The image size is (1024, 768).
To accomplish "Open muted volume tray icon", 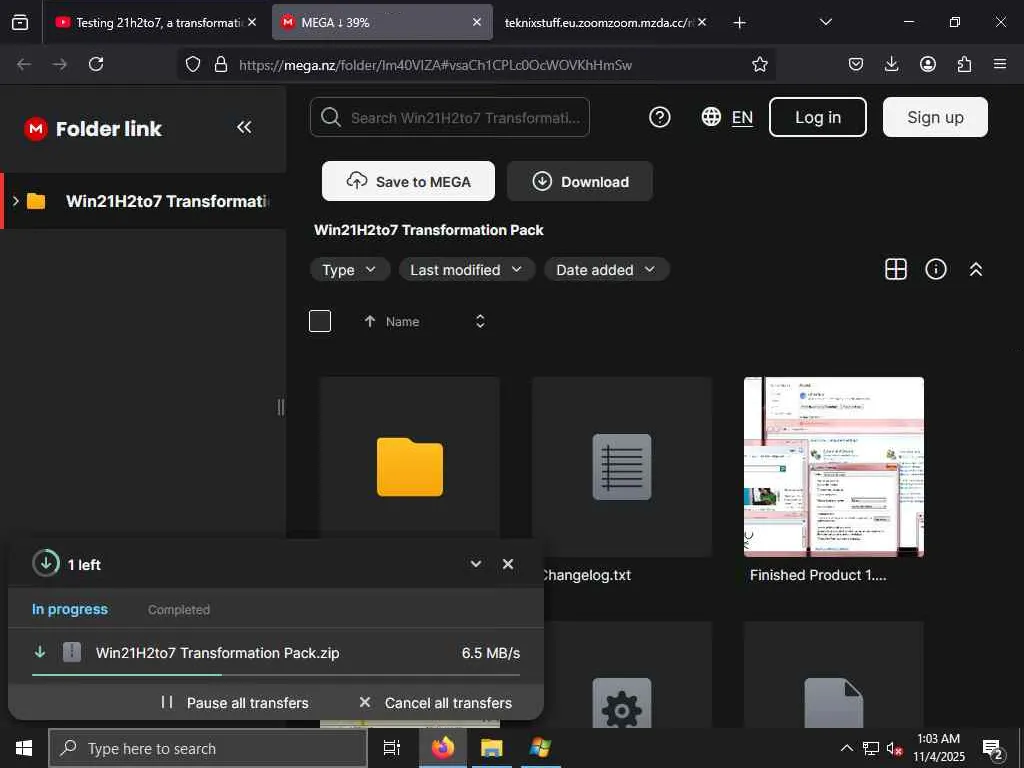I will [894, 748].
